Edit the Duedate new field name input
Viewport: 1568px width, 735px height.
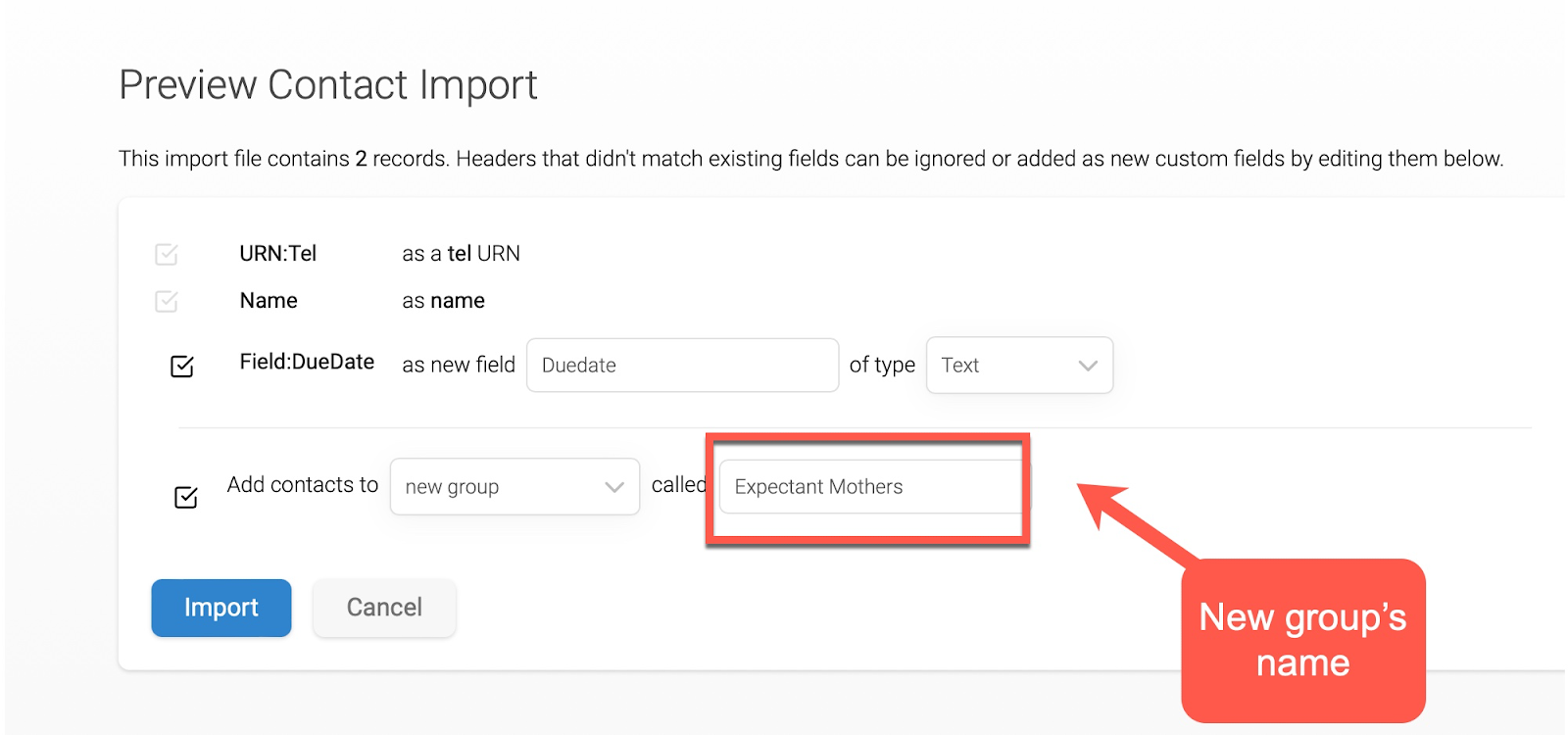click(x=682, y=365)
